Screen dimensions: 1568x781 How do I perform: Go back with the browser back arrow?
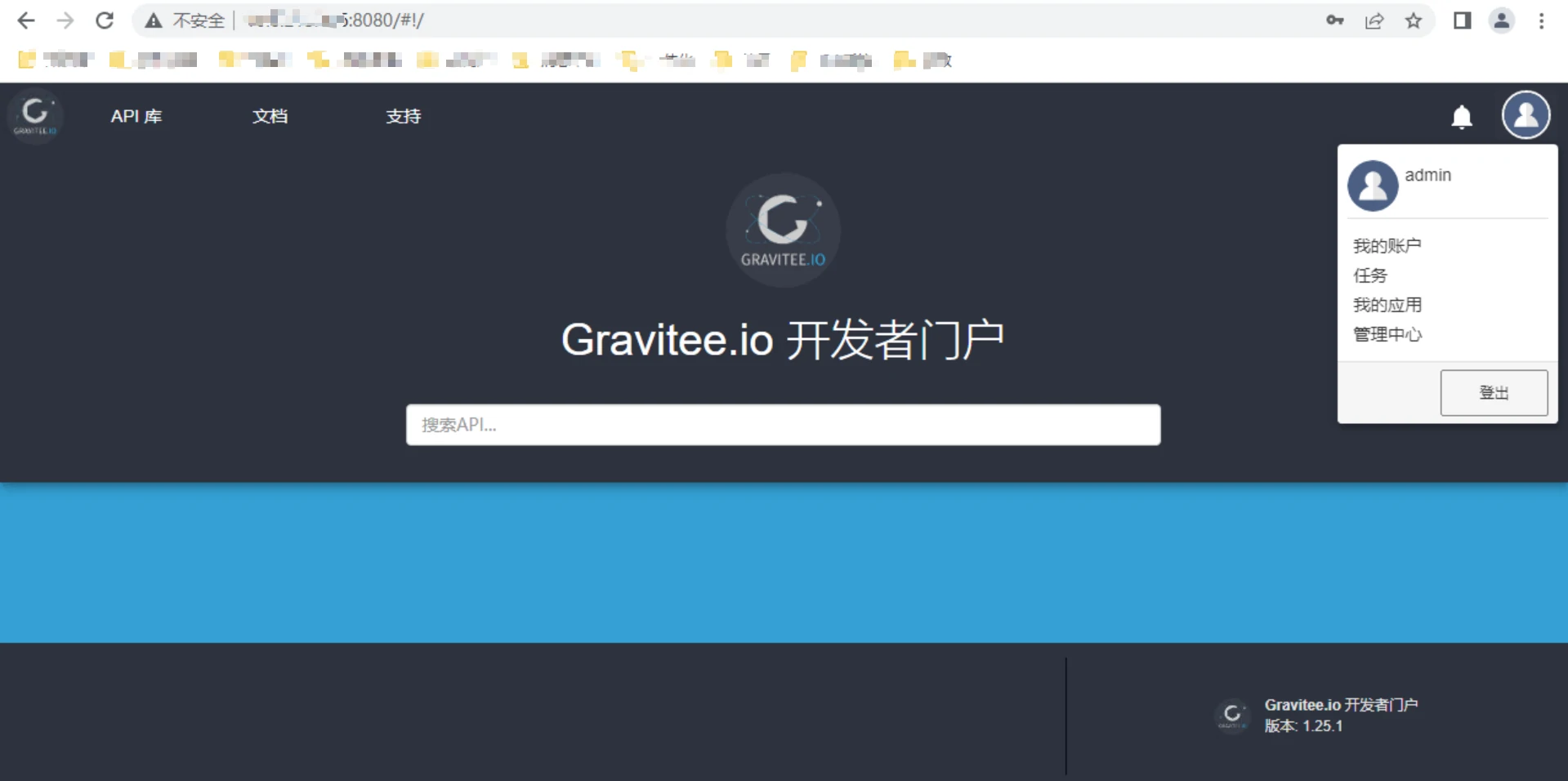(26, 20)
